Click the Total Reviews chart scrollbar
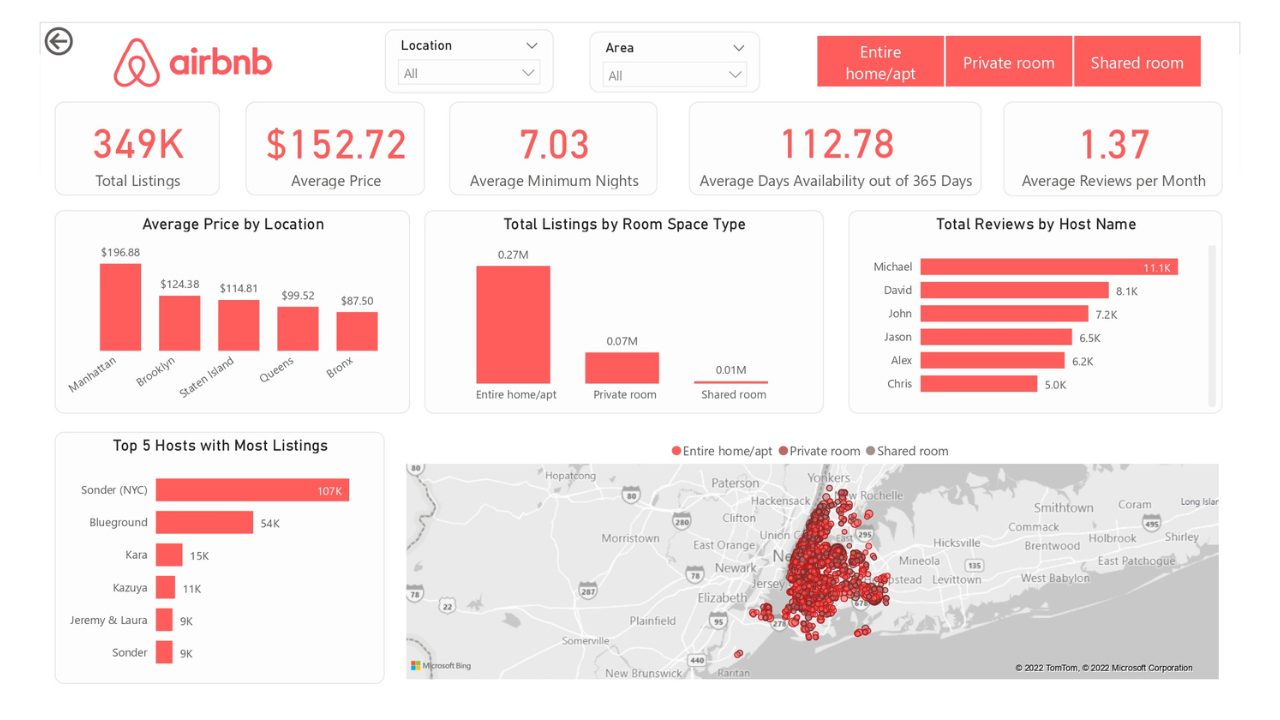 [x=1212, y=325]
